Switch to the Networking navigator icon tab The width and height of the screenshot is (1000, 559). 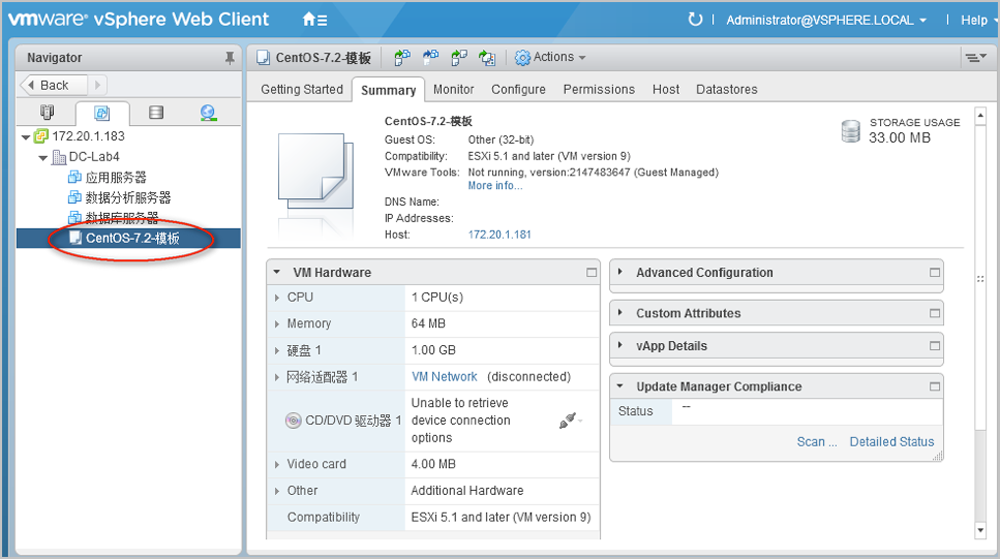pos(207,112)
